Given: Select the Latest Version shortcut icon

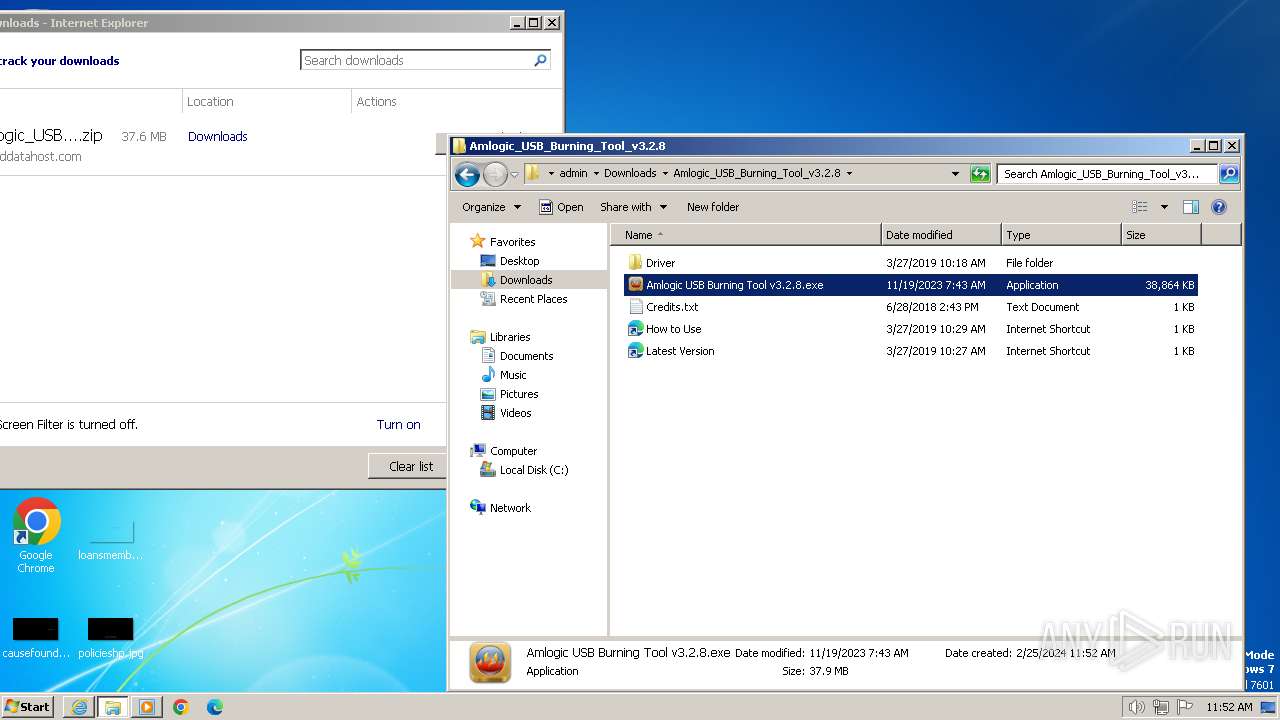Looking at the screenshot, I should pos(635,351).
